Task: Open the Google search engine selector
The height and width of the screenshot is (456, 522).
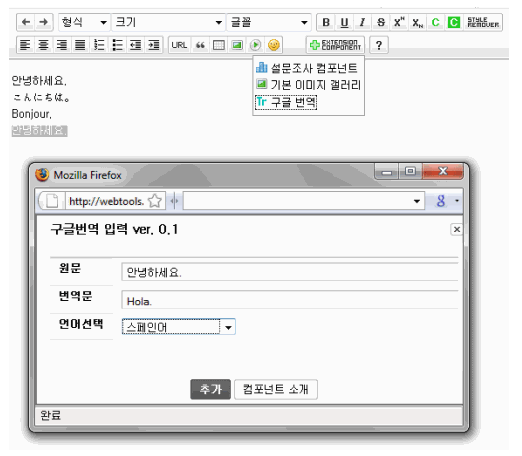Action: click(x=447, y=201)
